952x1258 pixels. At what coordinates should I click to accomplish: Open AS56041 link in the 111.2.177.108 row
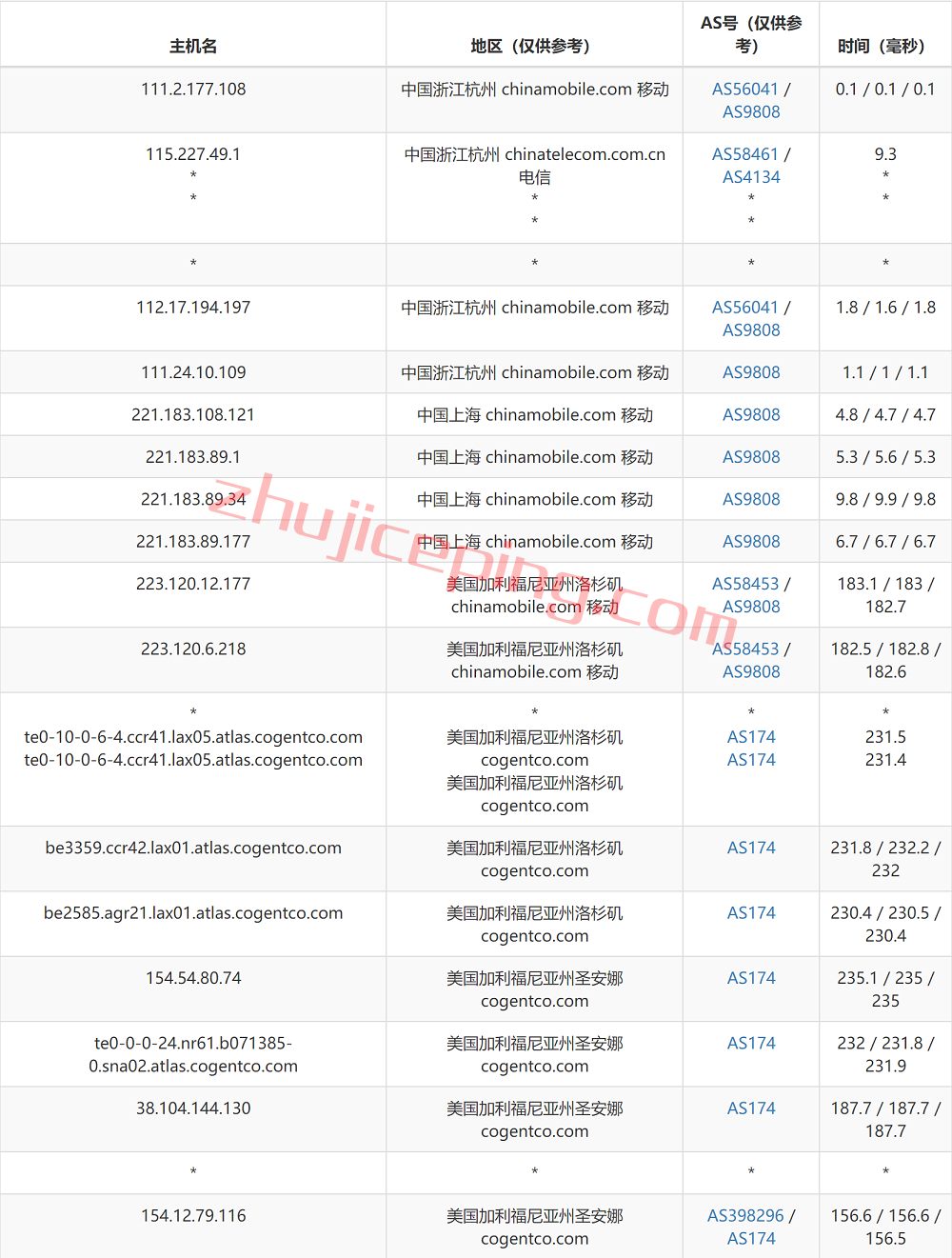pyautogui.click(x=745, y=89)
